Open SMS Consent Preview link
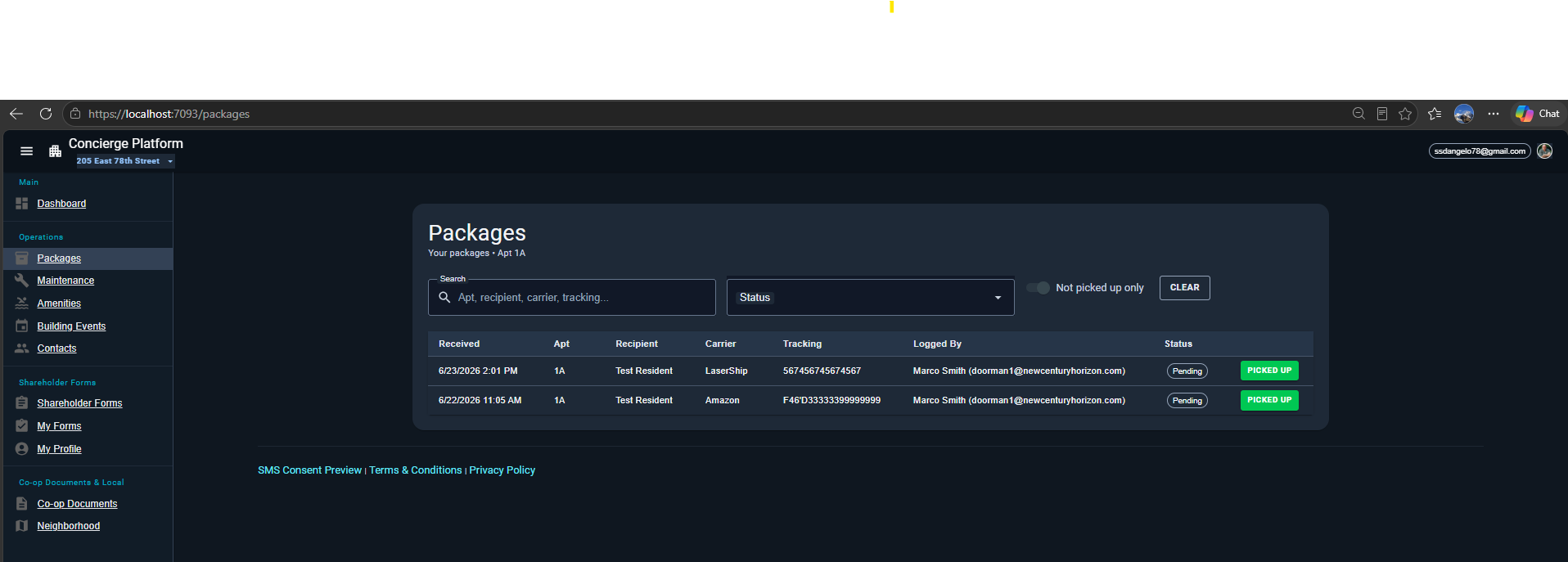The height and width of the screenshot is (562, 1568). [x=309, y=470]
